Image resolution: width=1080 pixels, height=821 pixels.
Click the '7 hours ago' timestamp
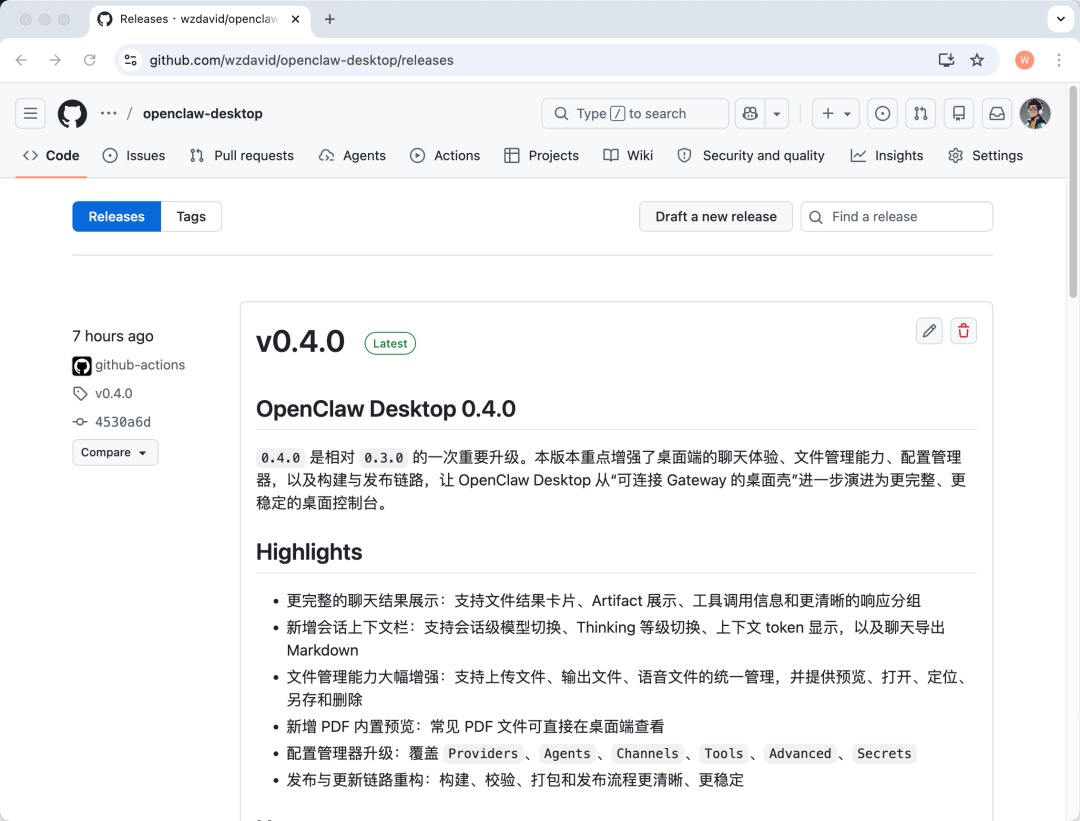pos(113,336)
